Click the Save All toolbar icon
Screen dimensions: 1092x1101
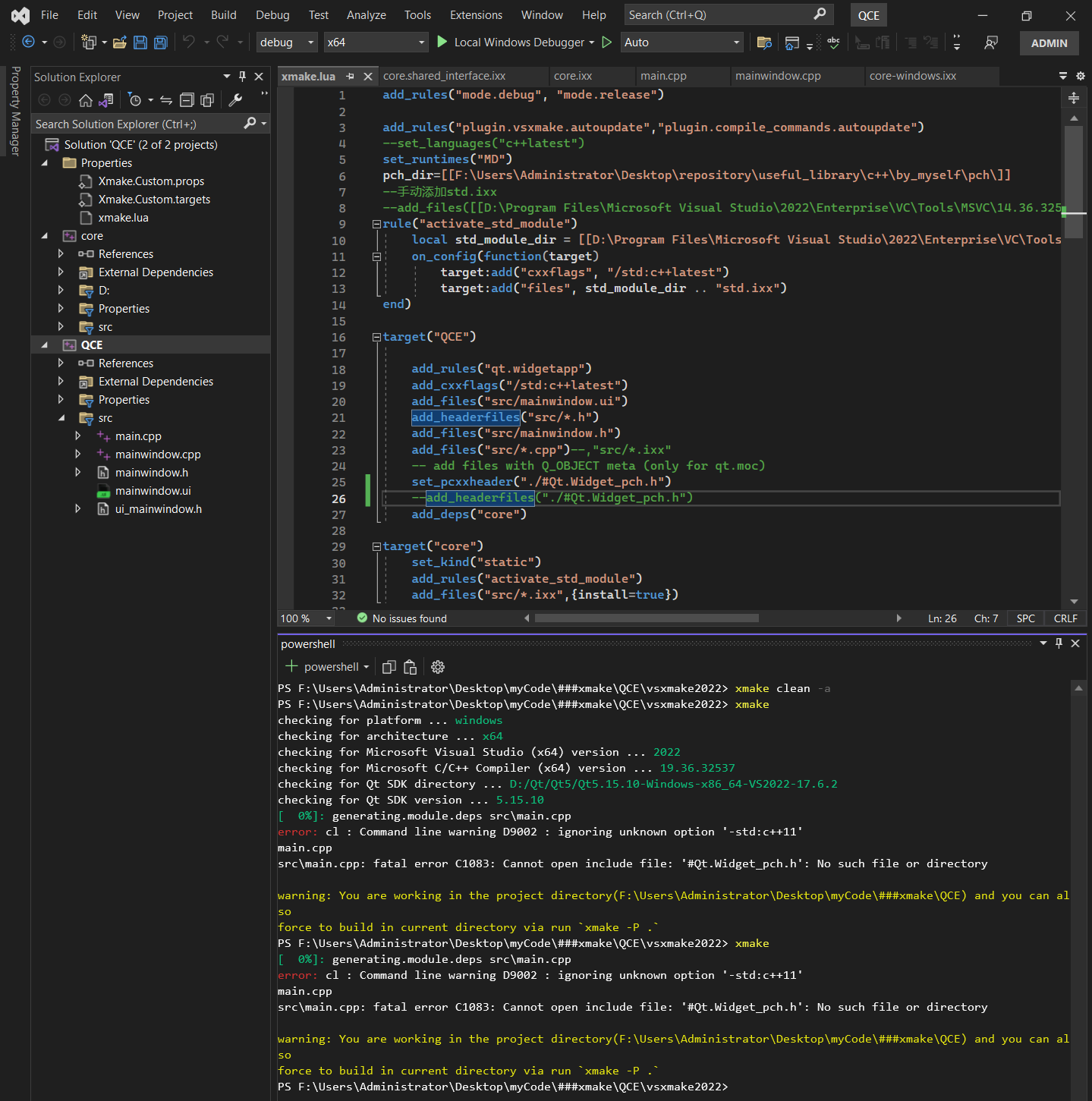point(160,42)
